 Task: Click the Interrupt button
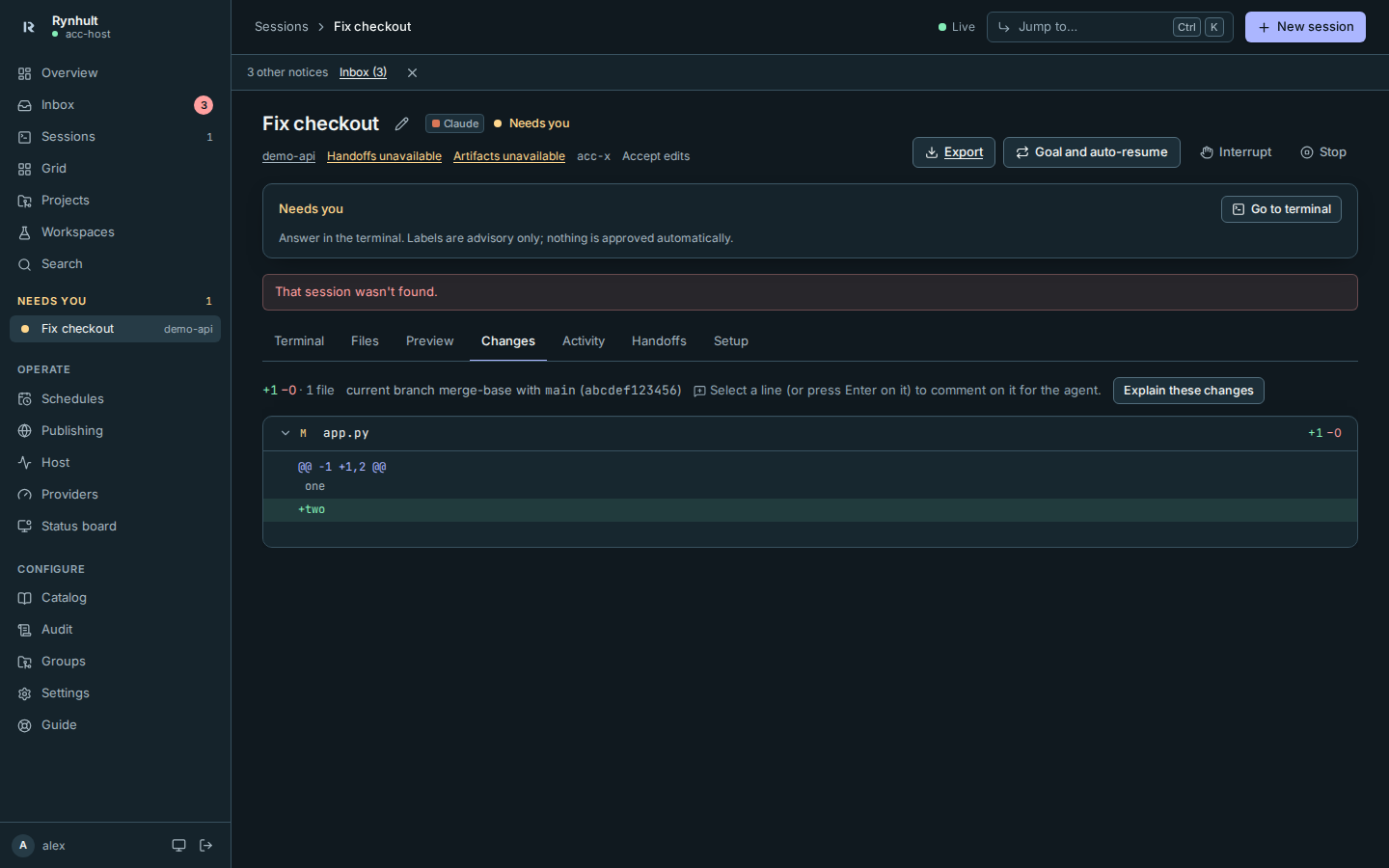pos(1237,152)
